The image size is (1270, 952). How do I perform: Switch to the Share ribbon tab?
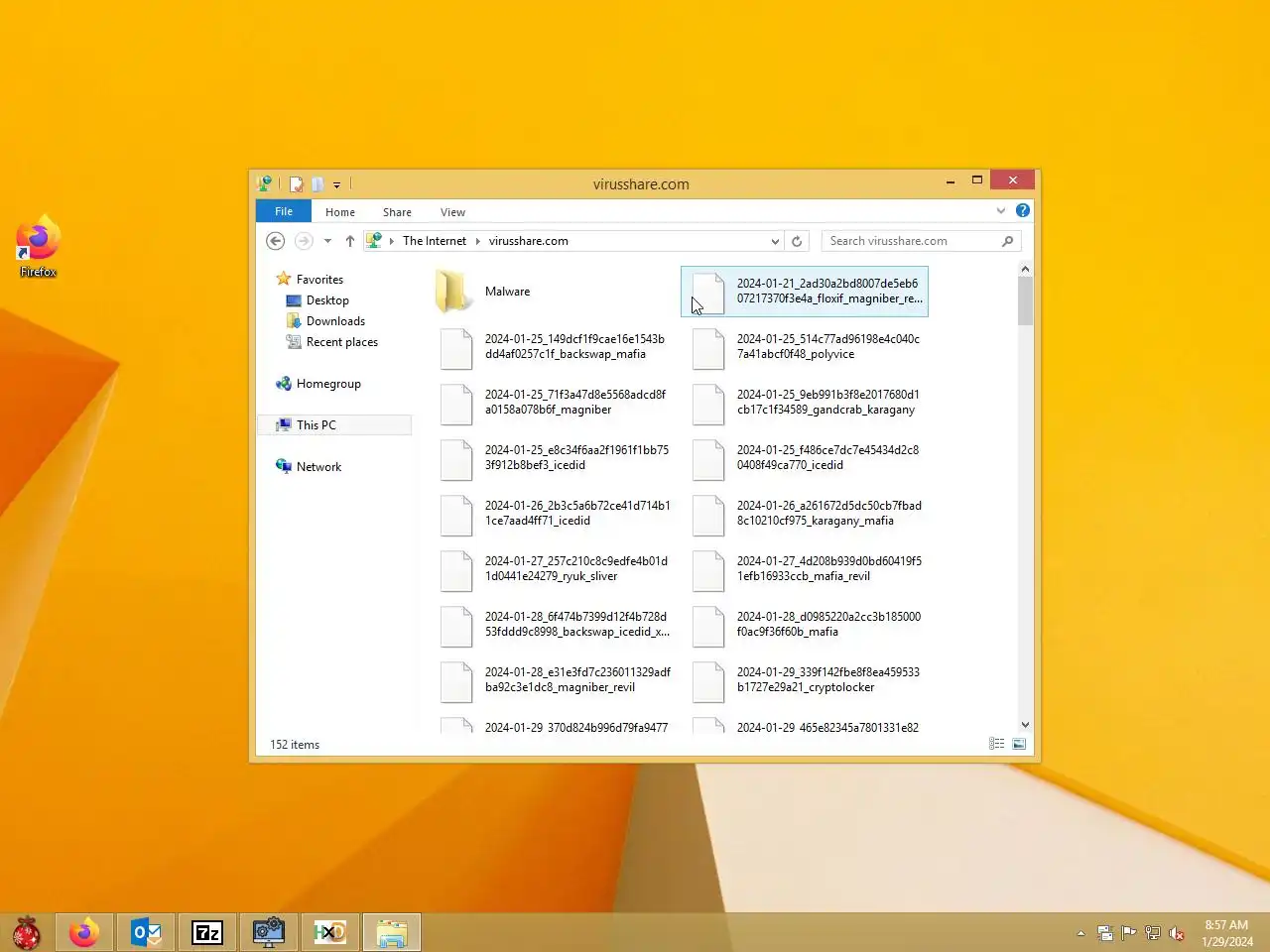tap(397, 212)
